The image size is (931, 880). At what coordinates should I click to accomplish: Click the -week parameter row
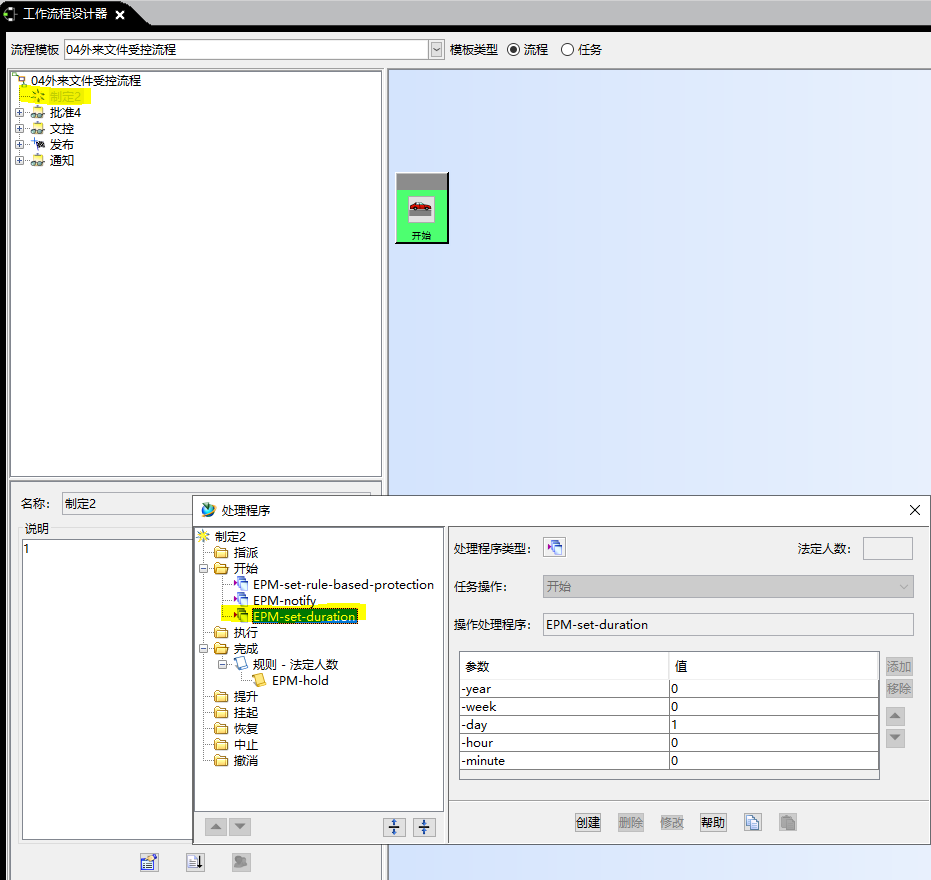(x=669, y=707)
